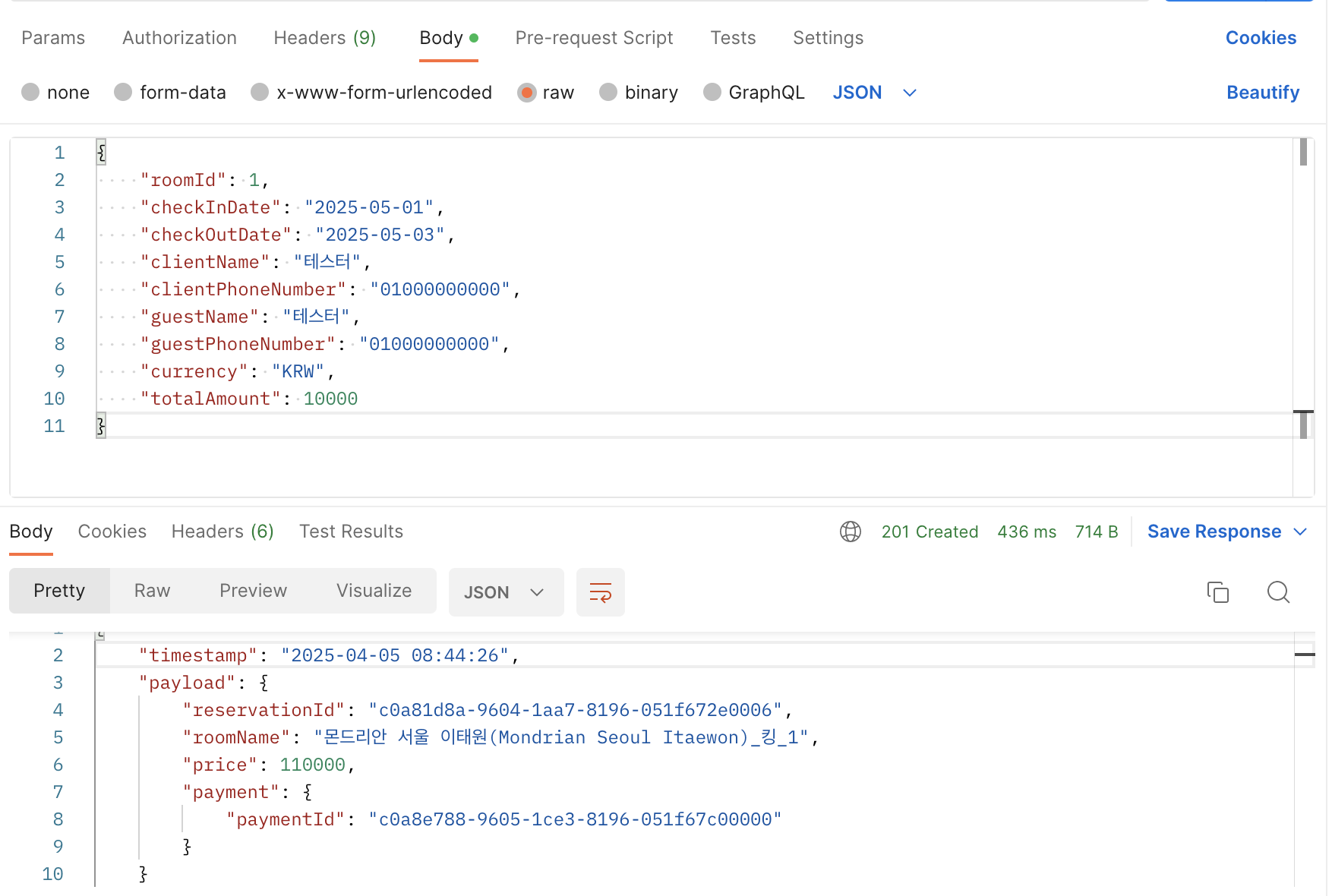Open response Headers (6) tab

(223, 532)
